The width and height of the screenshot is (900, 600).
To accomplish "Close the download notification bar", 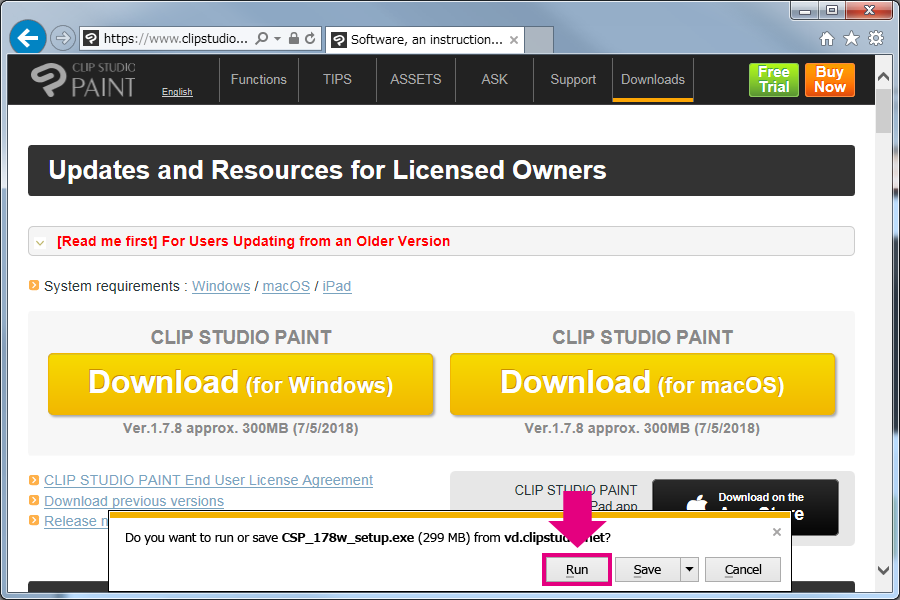I will [777, 532].
